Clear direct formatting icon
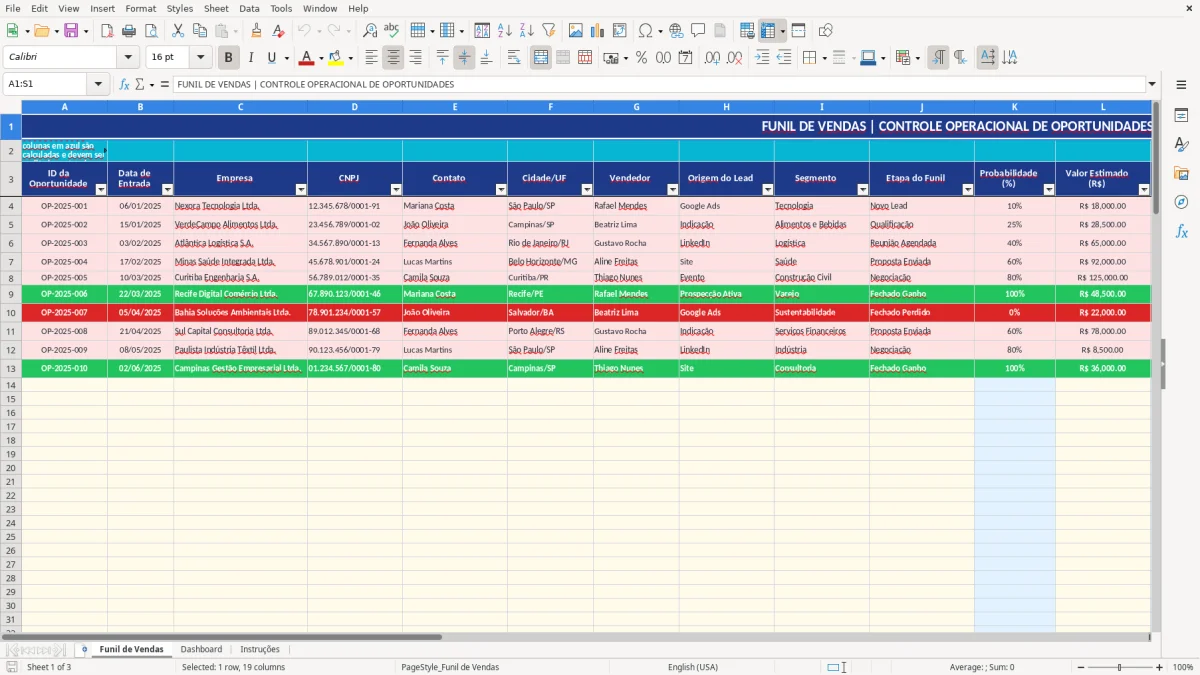1200x675 pixels. click(x=279, y=31)
